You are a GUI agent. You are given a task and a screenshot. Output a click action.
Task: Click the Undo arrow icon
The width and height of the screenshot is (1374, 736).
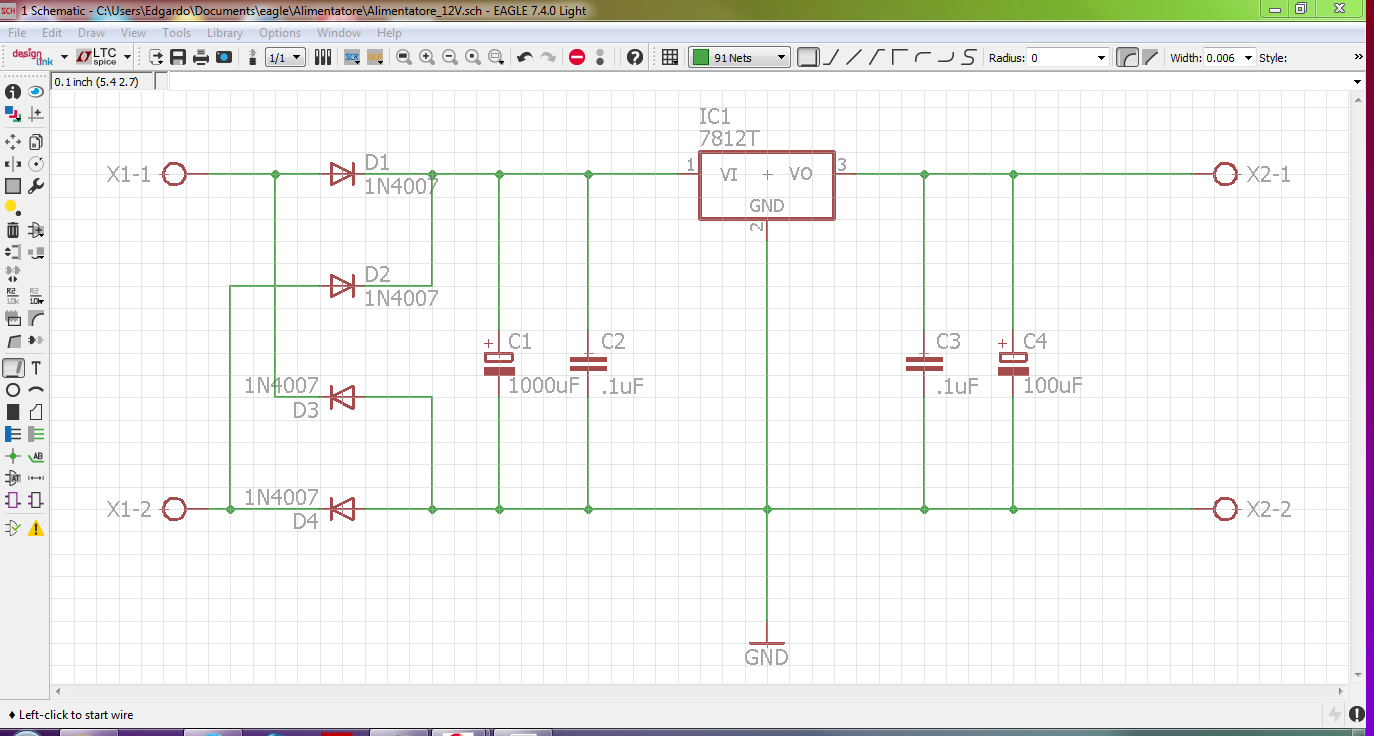(524, 57)
